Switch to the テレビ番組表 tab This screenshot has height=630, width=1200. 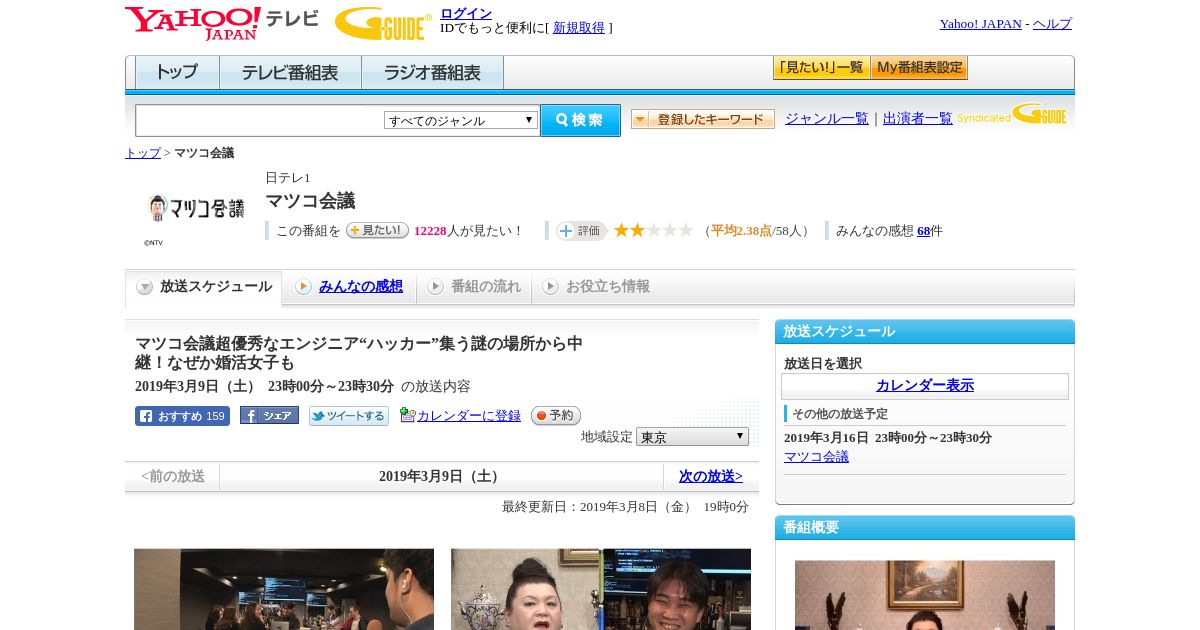point(290,73)
